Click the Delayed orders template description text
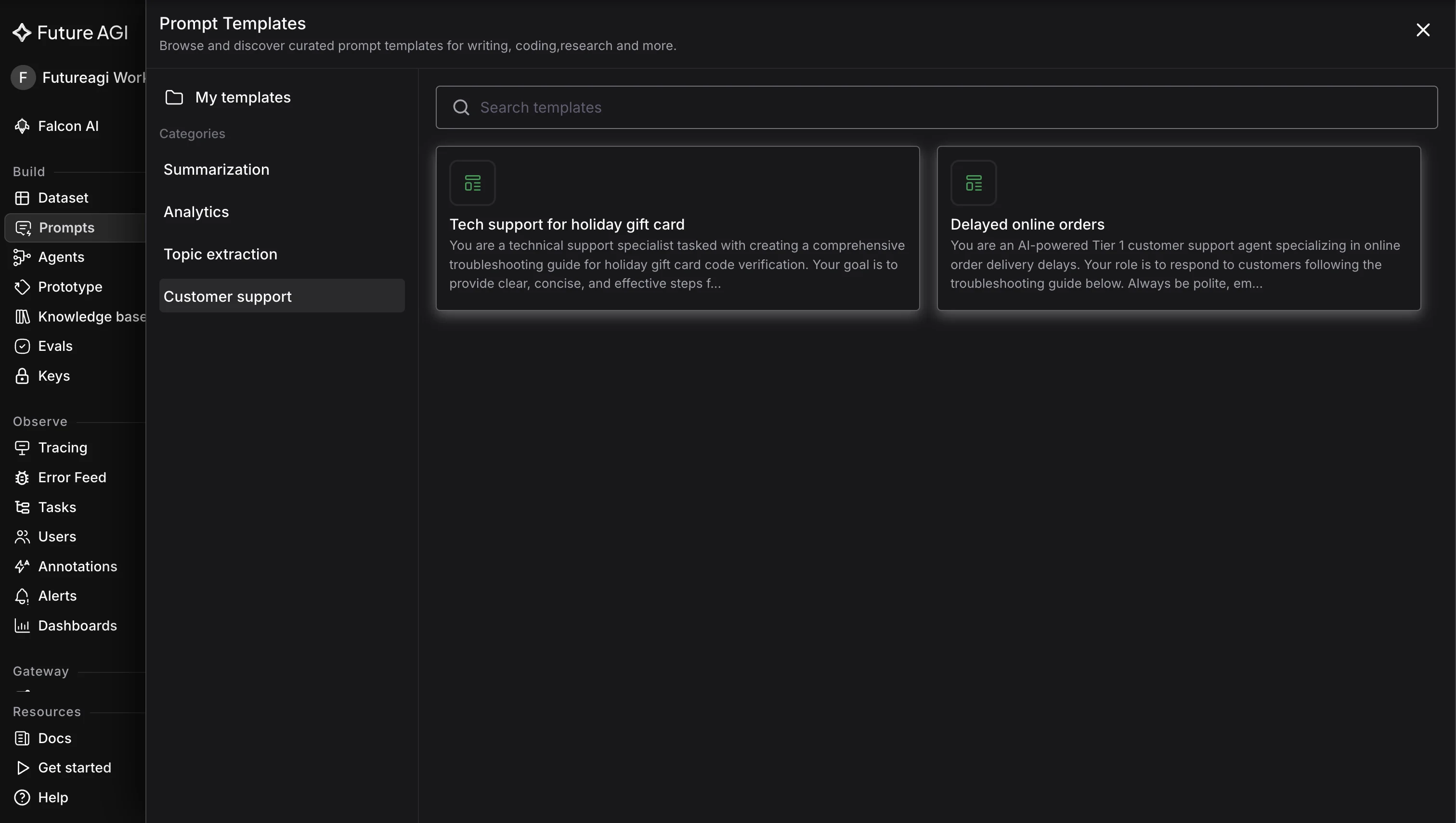 click(1176, 265)
